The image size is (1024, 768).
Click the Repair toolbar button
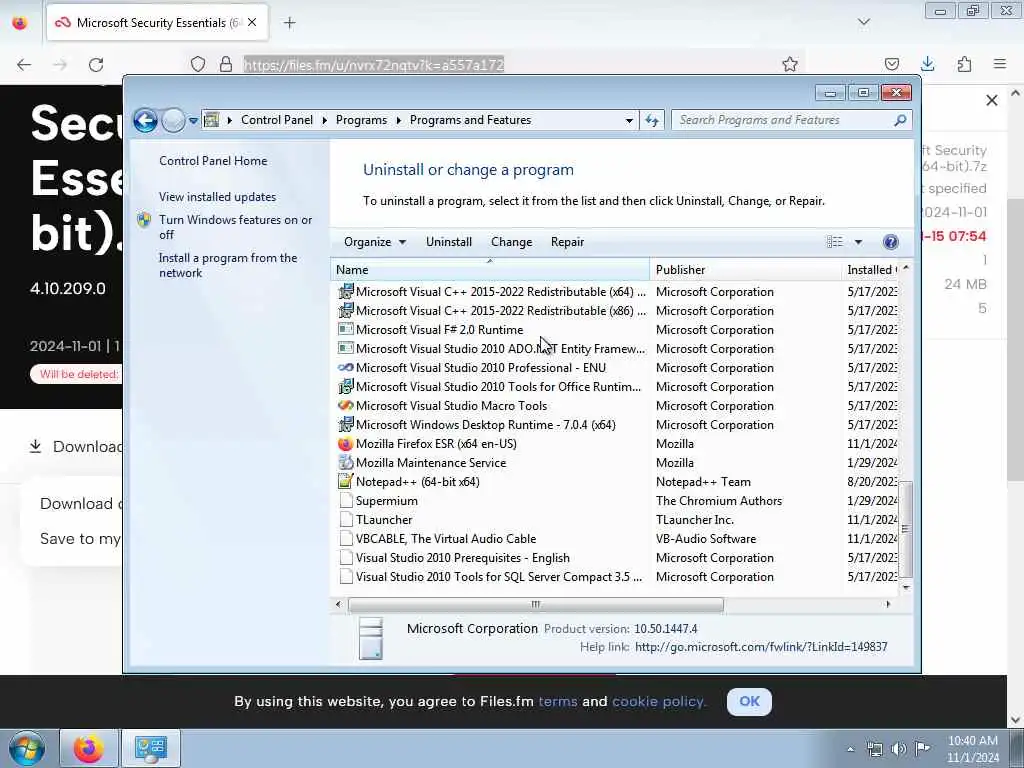568,242
